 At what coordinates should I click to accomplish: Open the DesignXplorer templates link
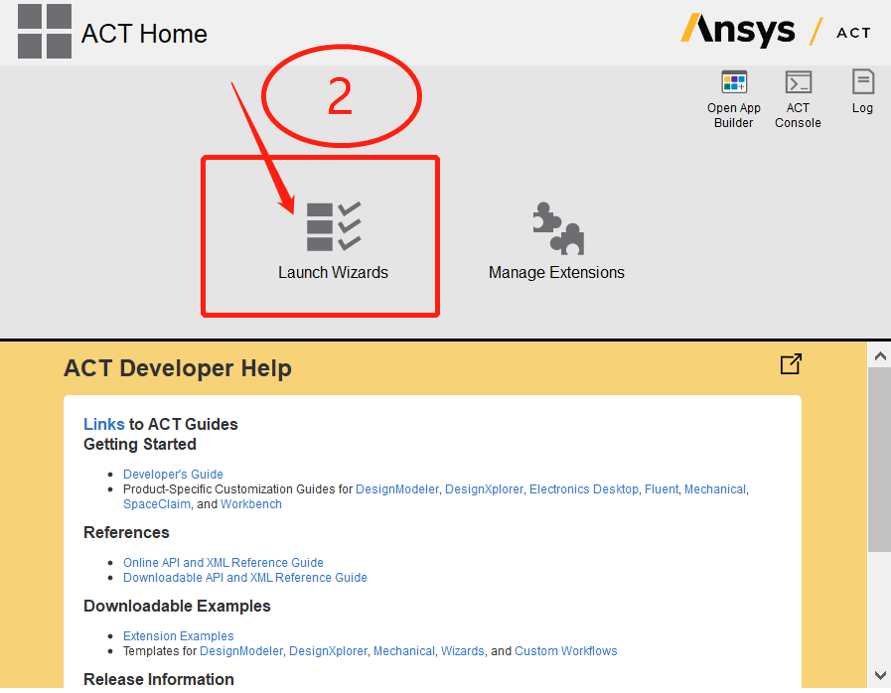(x=328, y=651)
